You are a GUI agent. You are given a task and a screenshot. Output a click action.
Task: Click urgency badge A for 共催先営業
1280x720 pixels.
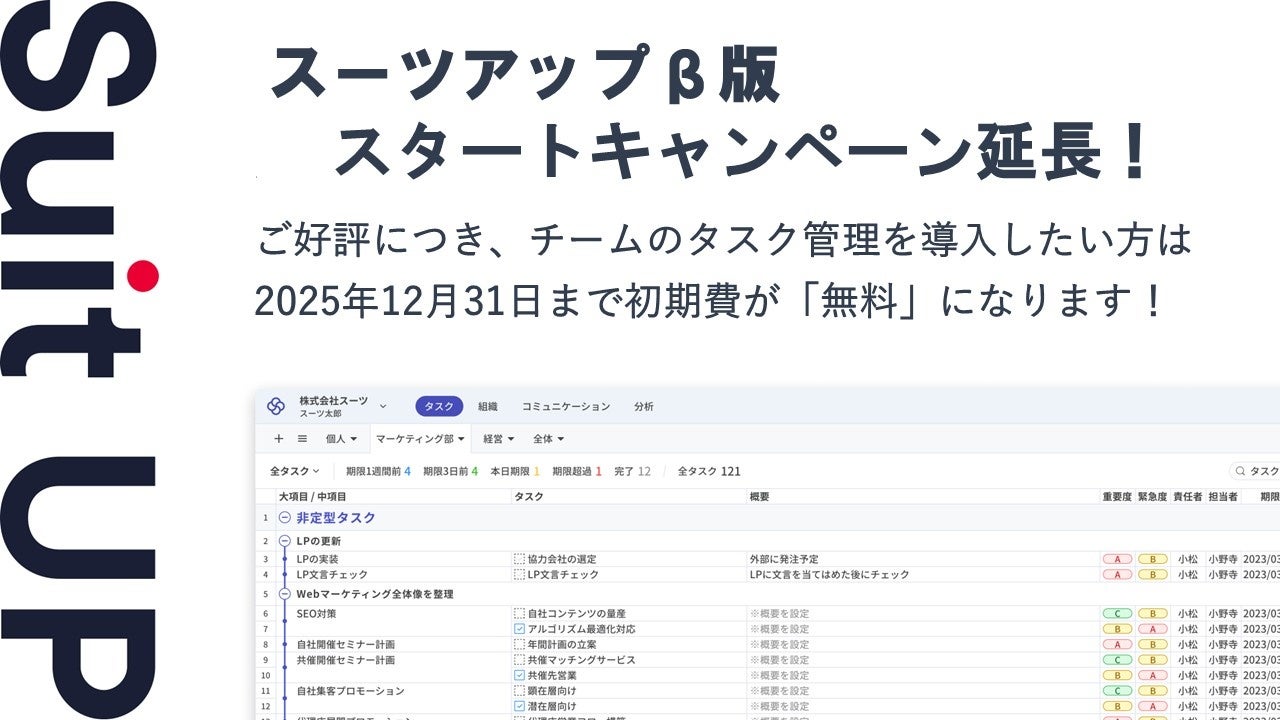(x=1152, y=675)
